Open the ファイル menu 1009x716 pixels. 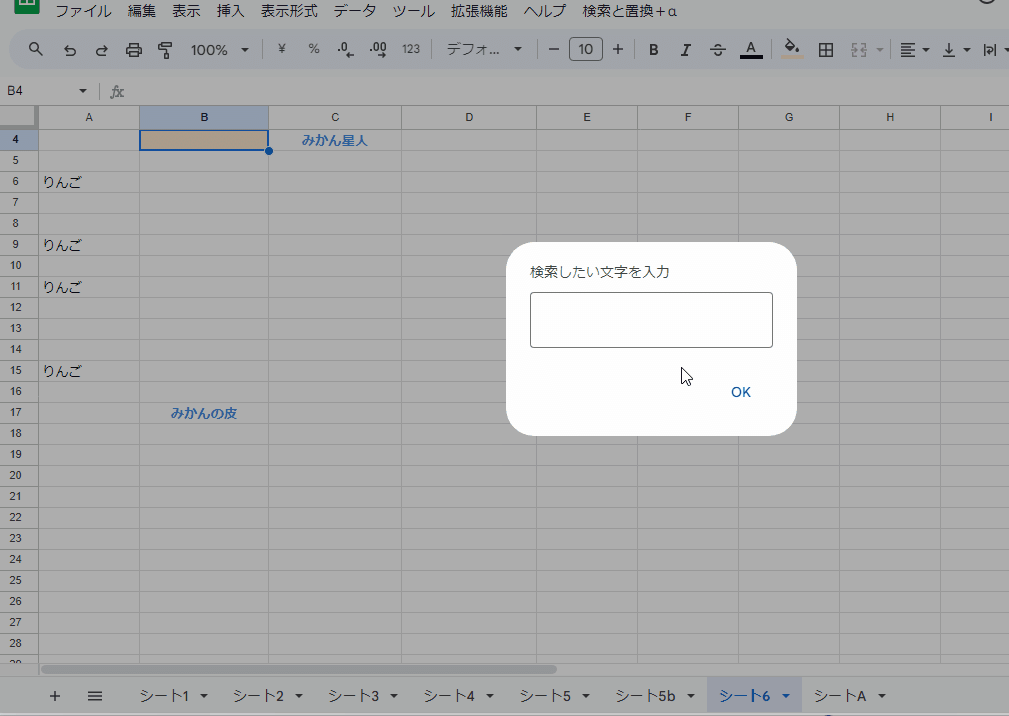[83, 11]
